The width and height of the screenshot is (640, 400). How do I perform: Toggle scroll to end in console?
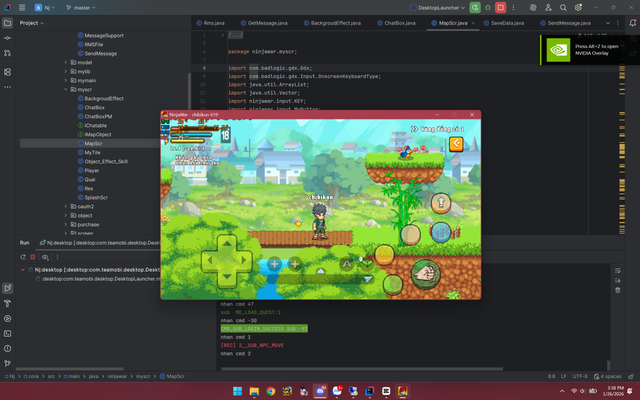click(618, 280)
